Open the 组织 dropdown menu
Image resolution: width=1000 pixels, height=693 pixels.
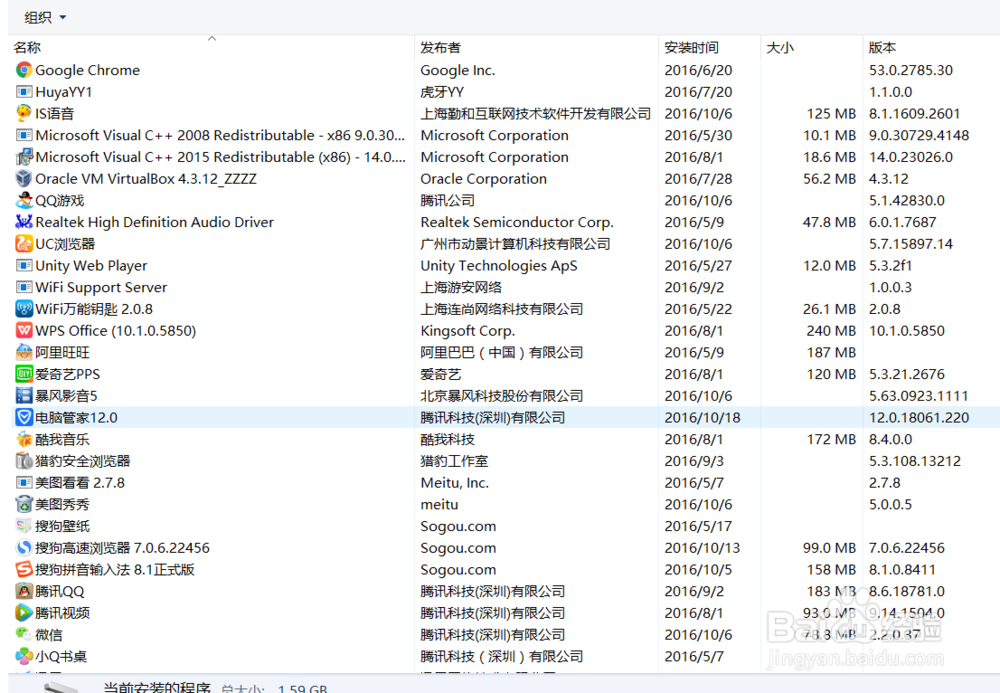coord(45,17)
